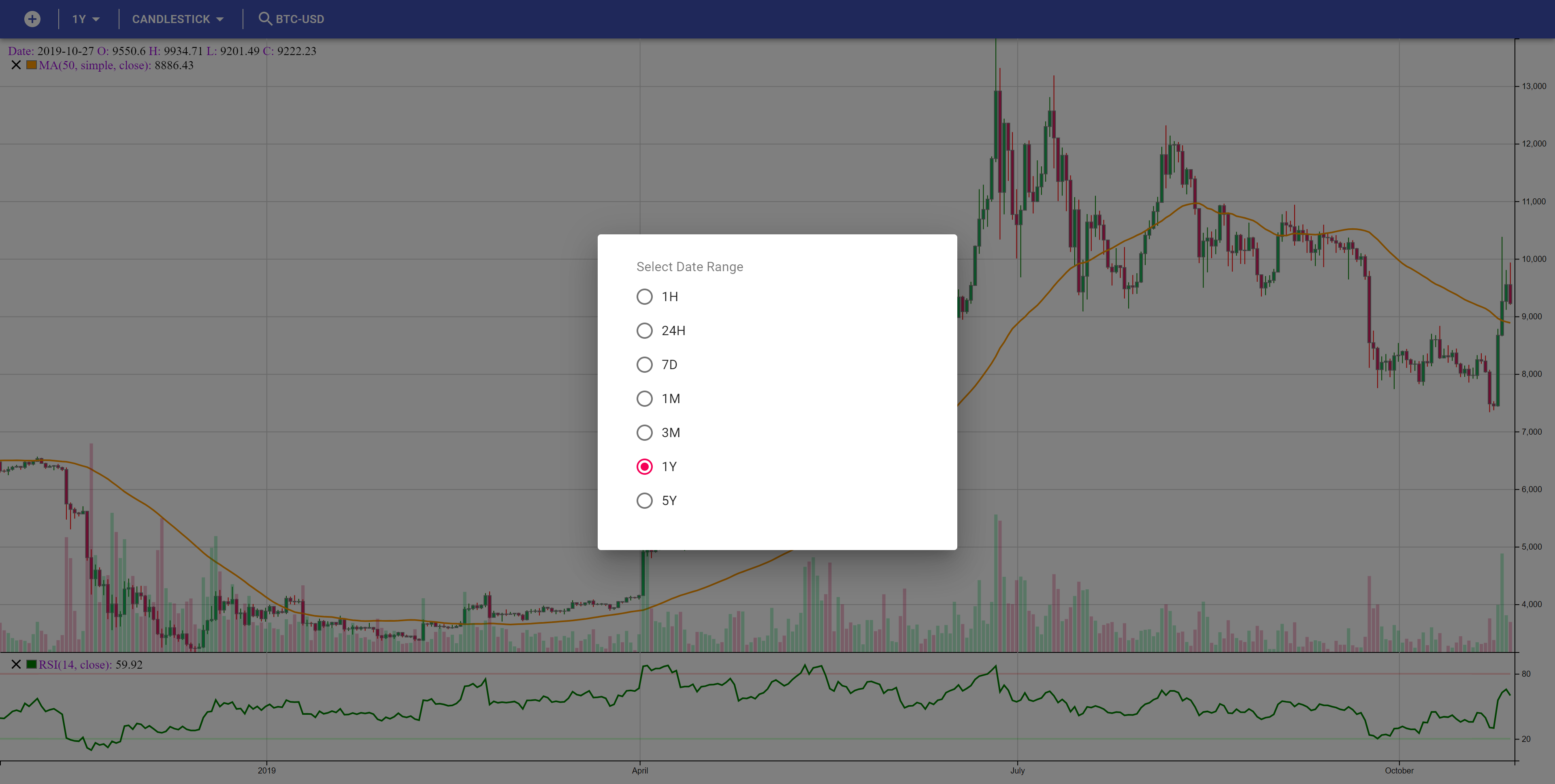The image size is (1555, 784).
Task: Click the dropdown arrow beside CANDLESTICK
Action: click(220, 20)
